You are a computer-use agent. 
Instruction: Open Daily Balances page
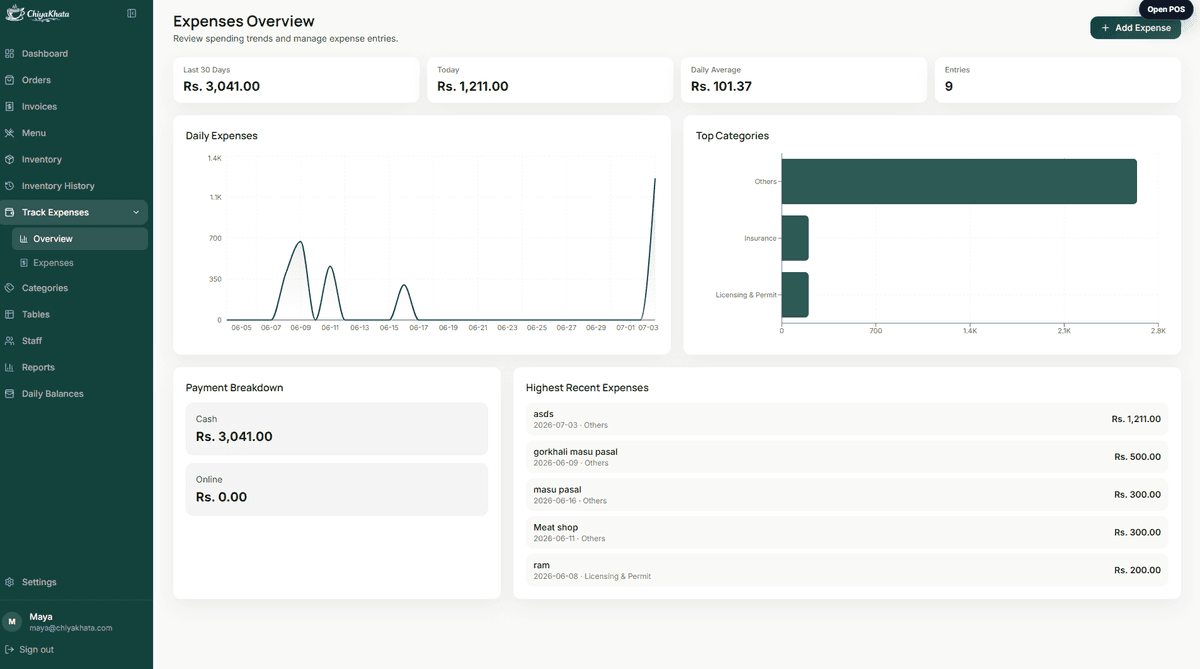click(x=53, y=394)
